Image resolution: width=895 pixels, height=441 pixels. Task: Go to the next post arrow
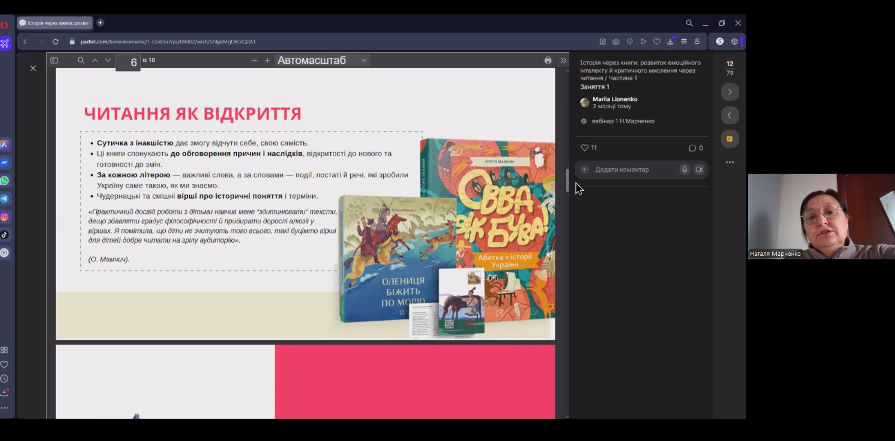point(730,92)
